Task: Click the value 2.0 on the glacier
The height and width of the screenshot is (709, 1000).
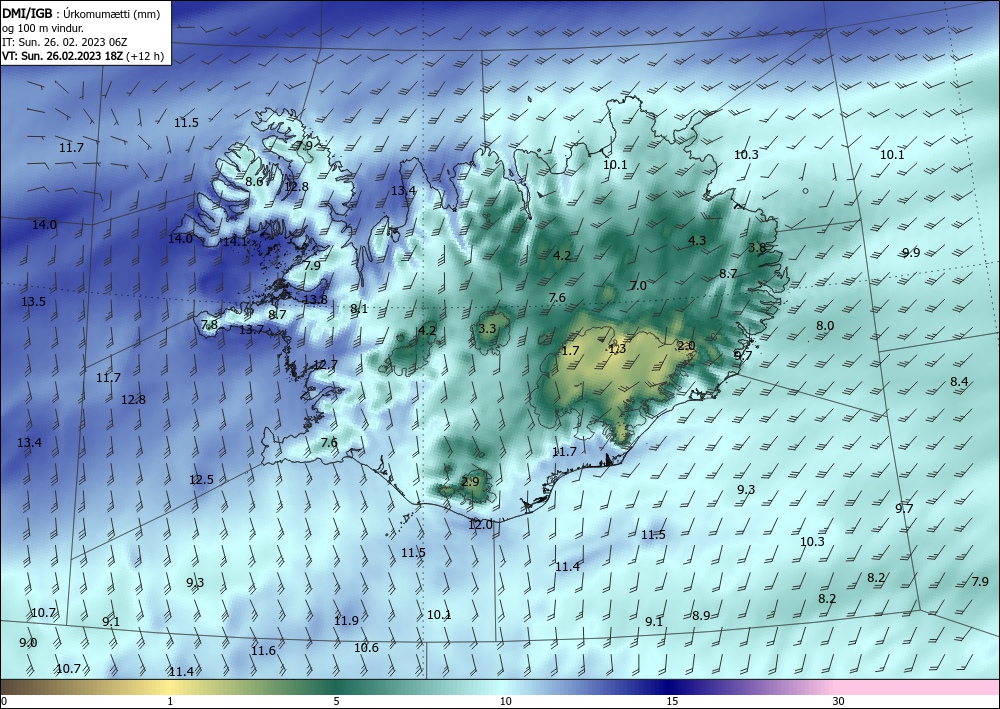Action: click(x=686, y=346)
